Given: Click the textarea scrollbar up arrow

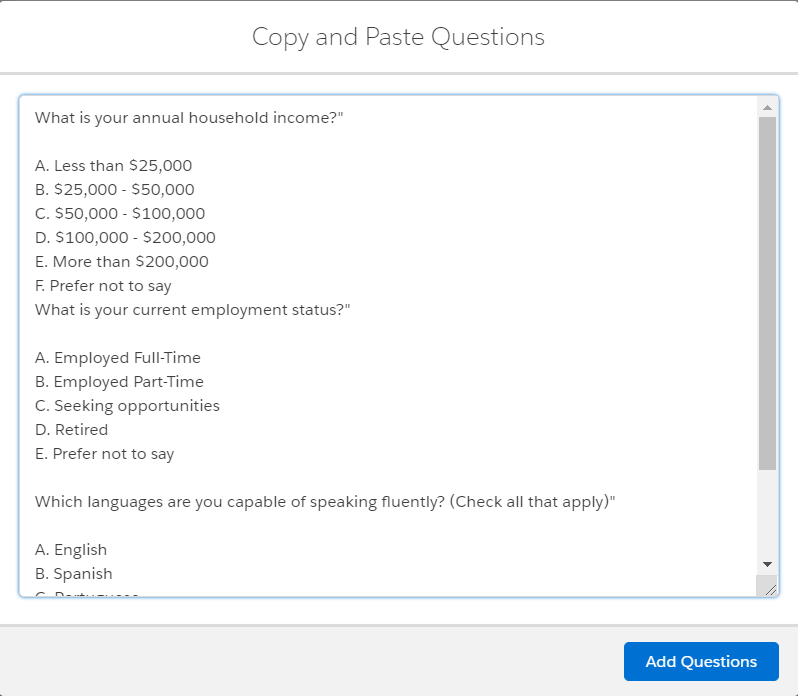Looking at the screenshot, I should click(767, 107).
